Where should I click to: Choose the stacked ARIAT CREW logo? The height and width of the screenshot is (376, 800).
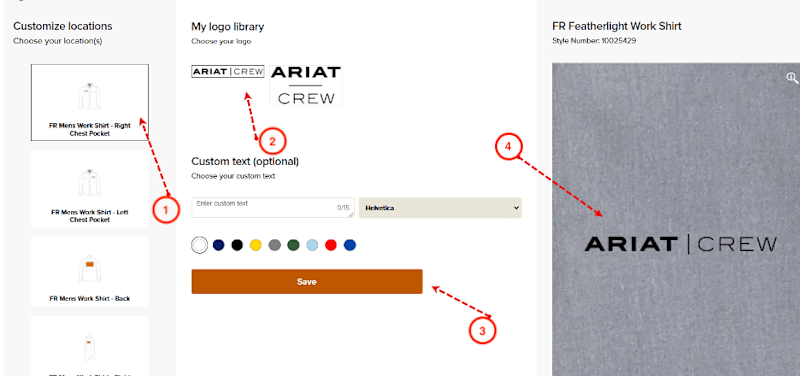[306, 85]
